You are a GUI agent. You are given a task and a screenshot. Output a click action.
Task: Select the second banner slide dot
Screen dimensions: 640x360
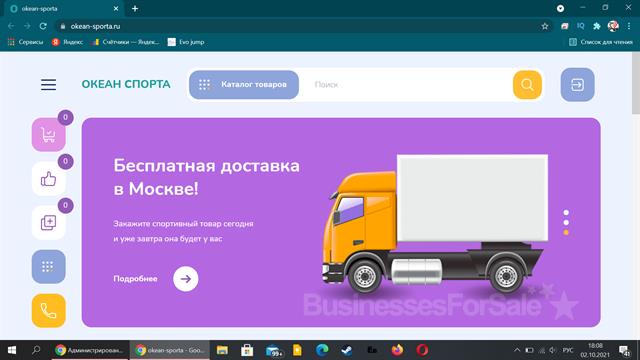coord(566,222)
